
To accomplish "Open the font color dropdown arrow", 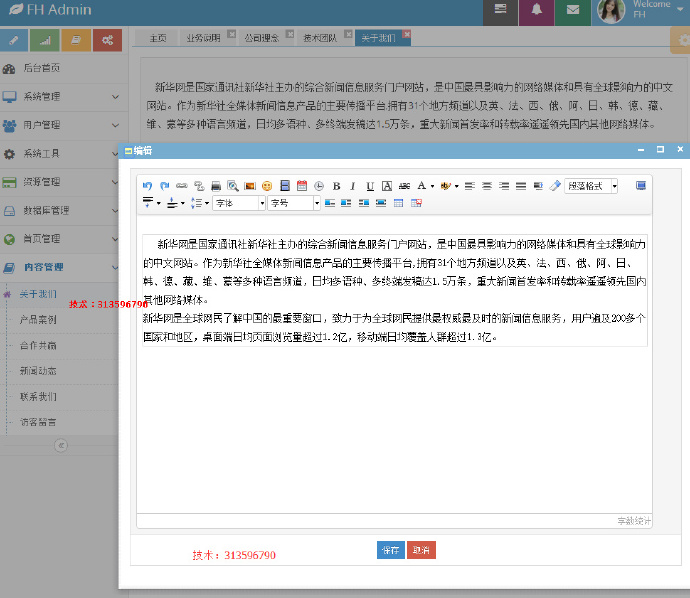I will [432, 186].
